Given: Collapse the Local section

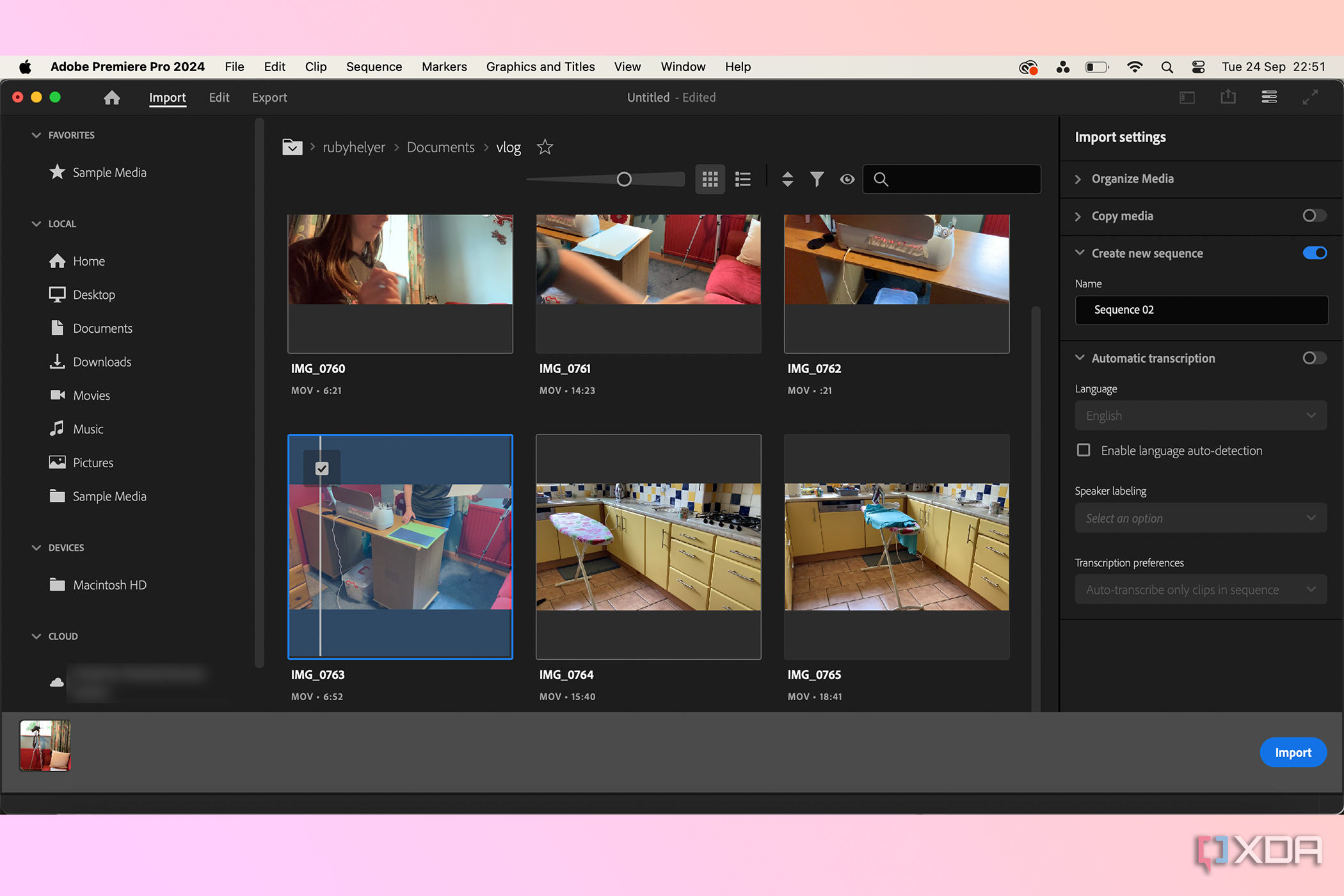Looking at the screenshot, I should coord(36,223).
